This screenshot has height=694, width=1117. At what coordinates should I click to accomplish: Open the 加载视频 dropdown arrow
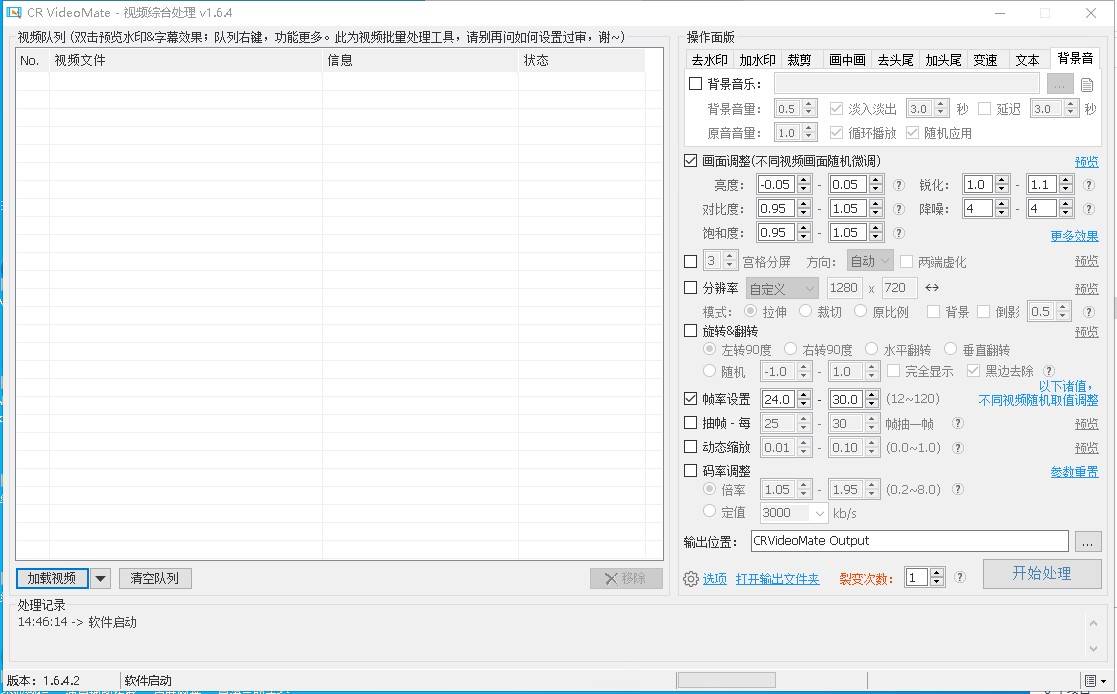point(100,579)
